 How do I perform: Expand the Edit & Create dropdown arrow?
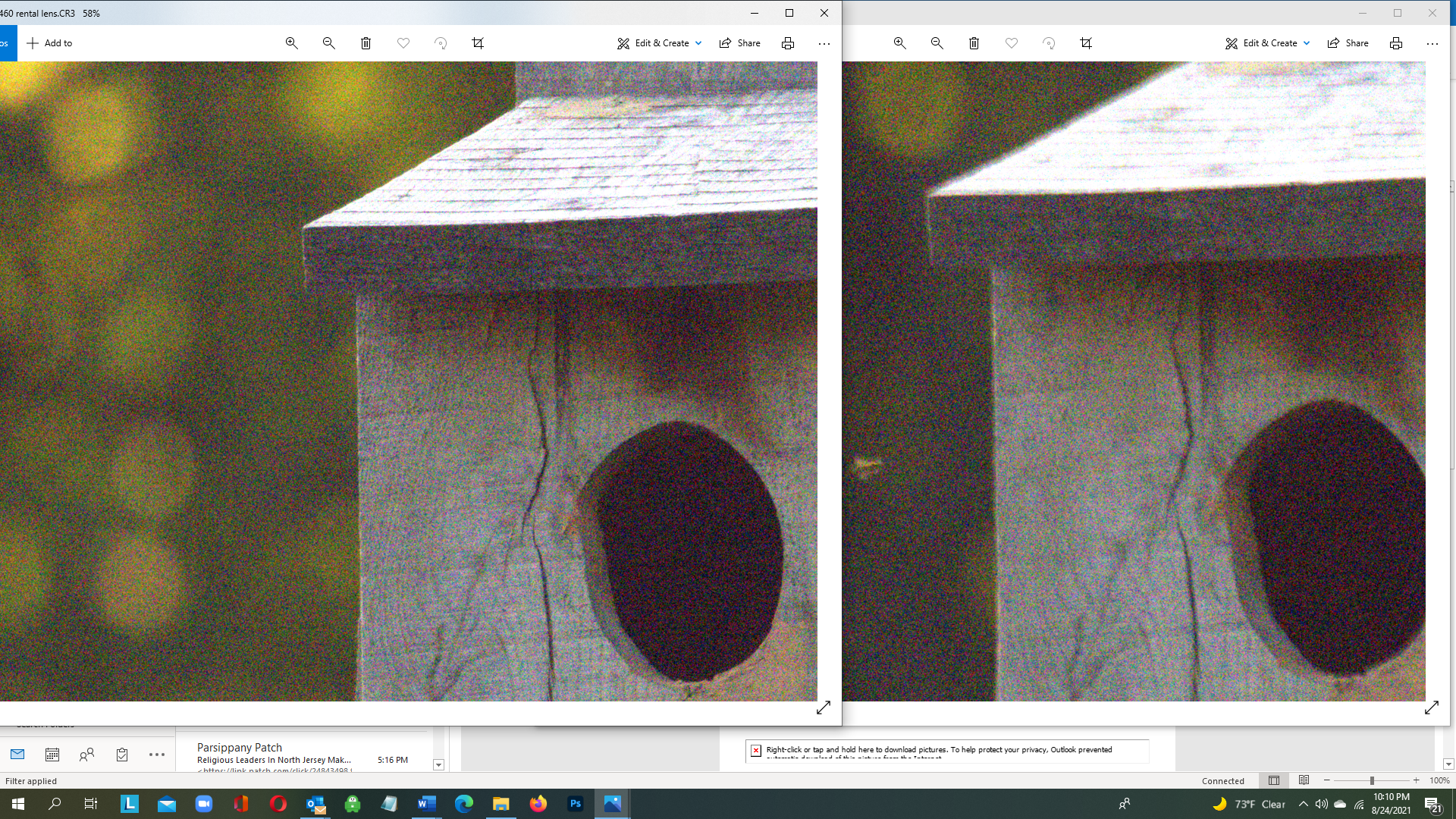pyautogui.click(x=698, y=43)
